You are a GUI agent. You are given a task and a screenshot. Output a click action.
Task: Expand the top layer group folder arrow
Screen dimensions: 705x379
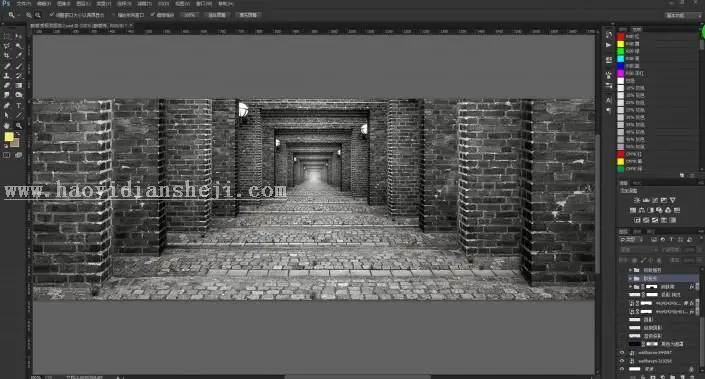coord(630,270)
